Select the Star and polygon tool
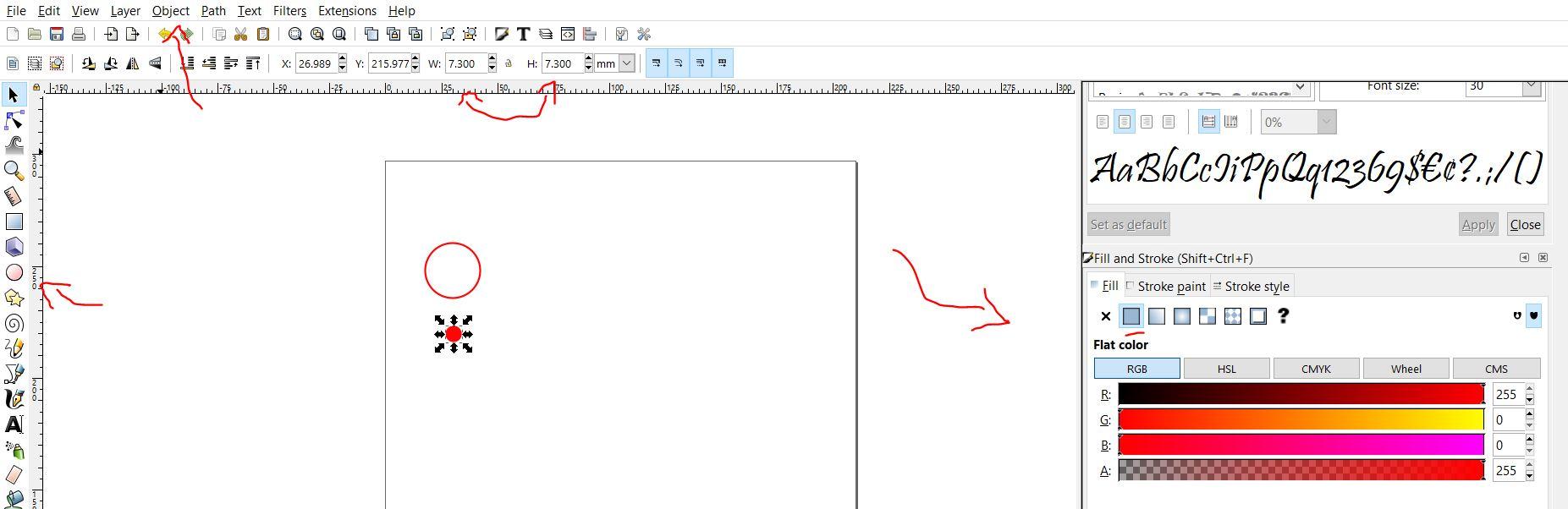 14,298
